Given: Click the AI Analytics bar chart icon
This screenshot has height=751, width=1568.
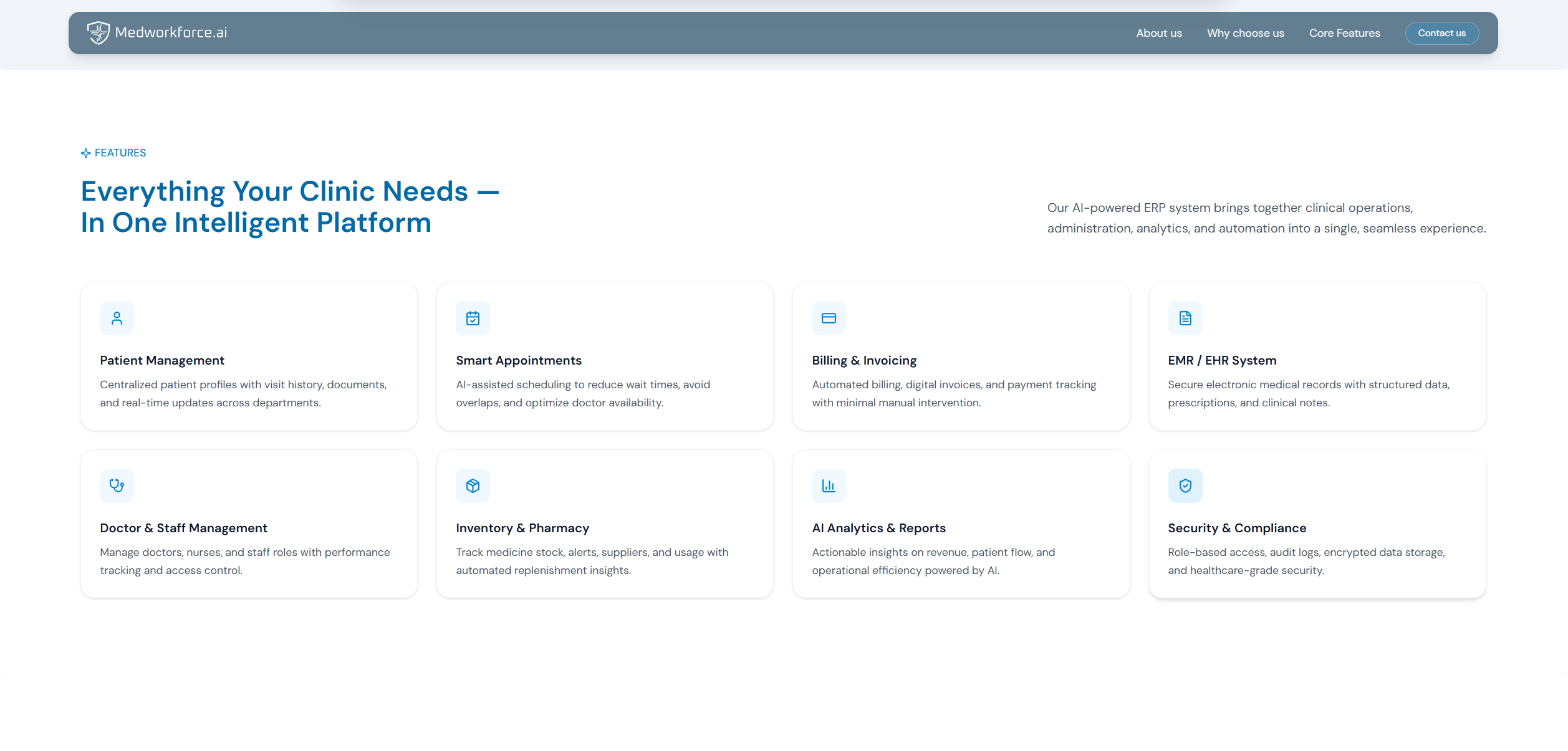Looking at the screenshot, I should 829,486.
